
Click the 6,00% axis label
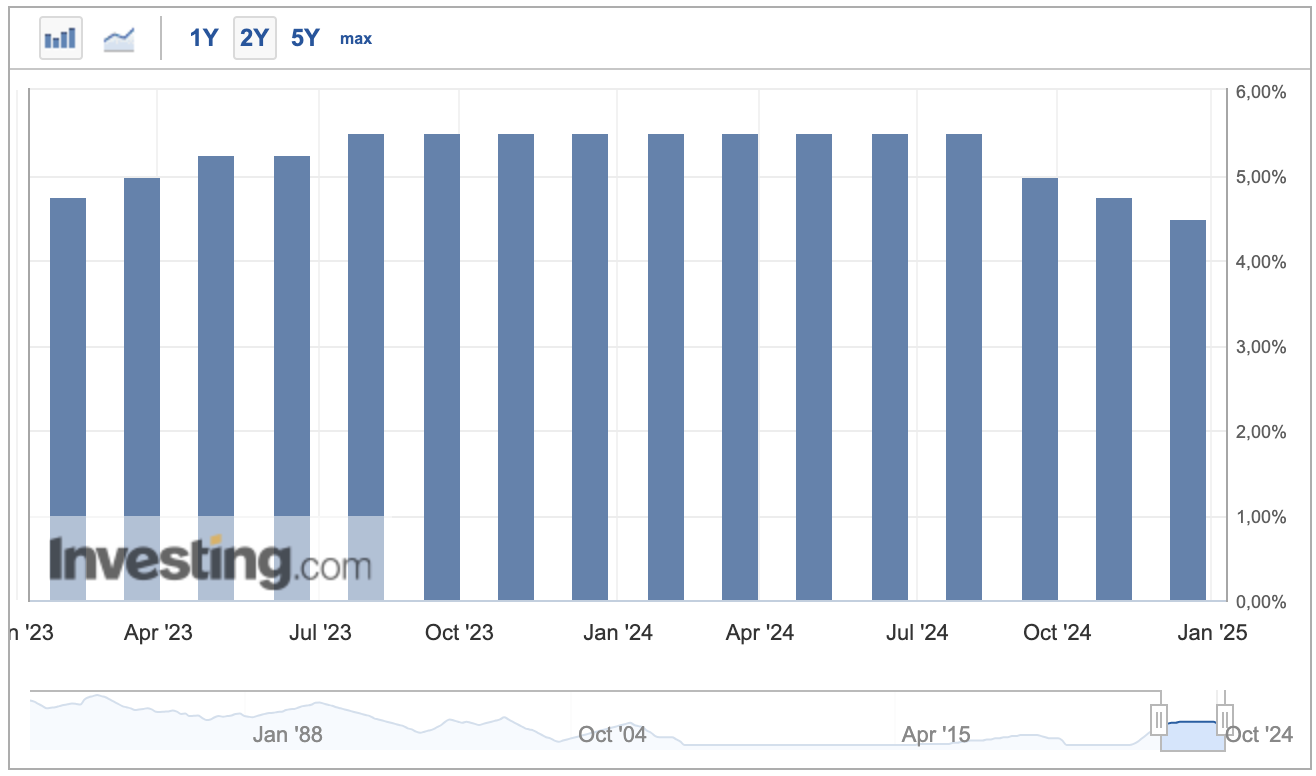(x=1261, y=92)
